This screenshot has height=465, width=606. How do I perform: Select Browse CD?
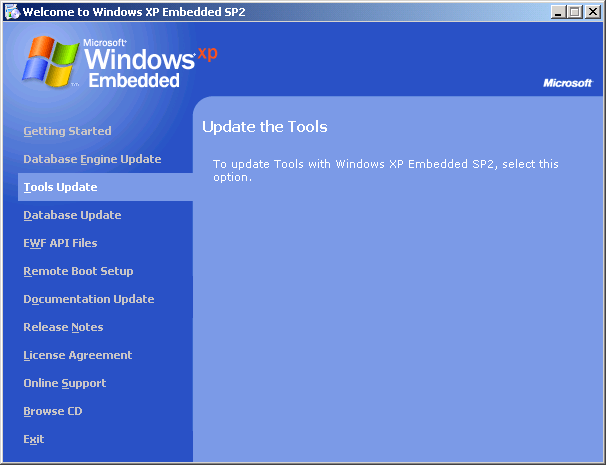point(53,411)
